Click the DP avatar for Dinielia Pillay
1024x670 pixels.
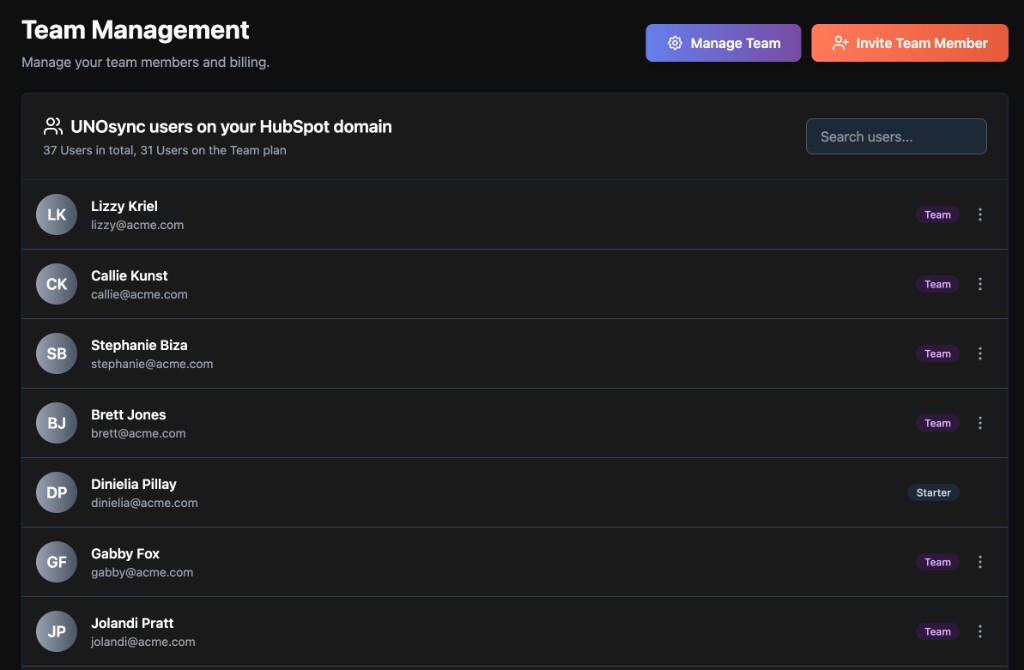pyautogui.click(x=57, y=493)
